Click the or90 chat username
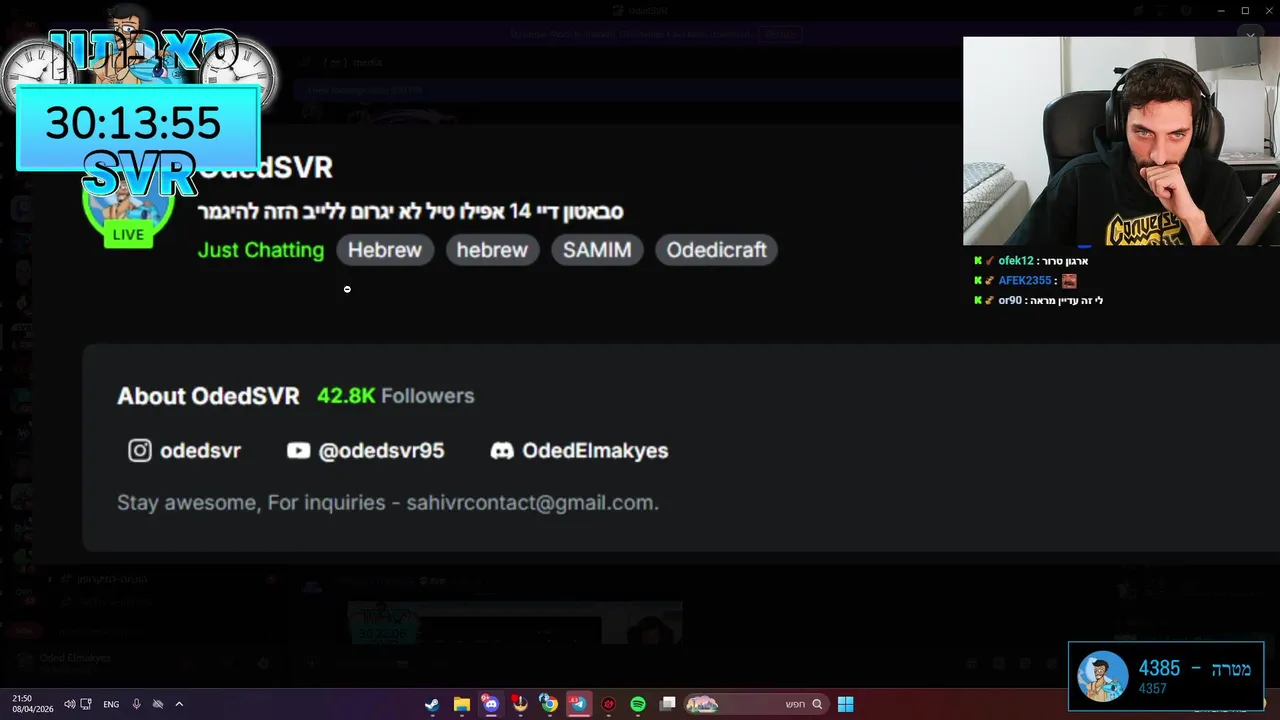 [x=1010, y=300]
